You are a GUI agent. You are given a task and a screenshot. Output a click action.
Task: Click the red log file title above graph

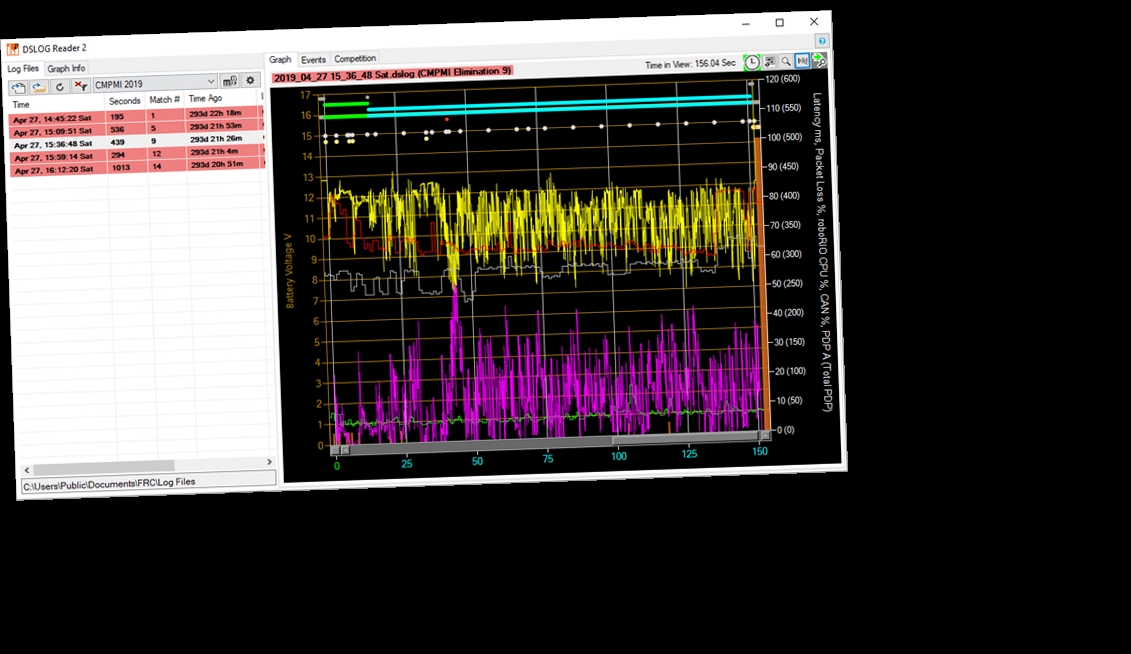point(392,74)
